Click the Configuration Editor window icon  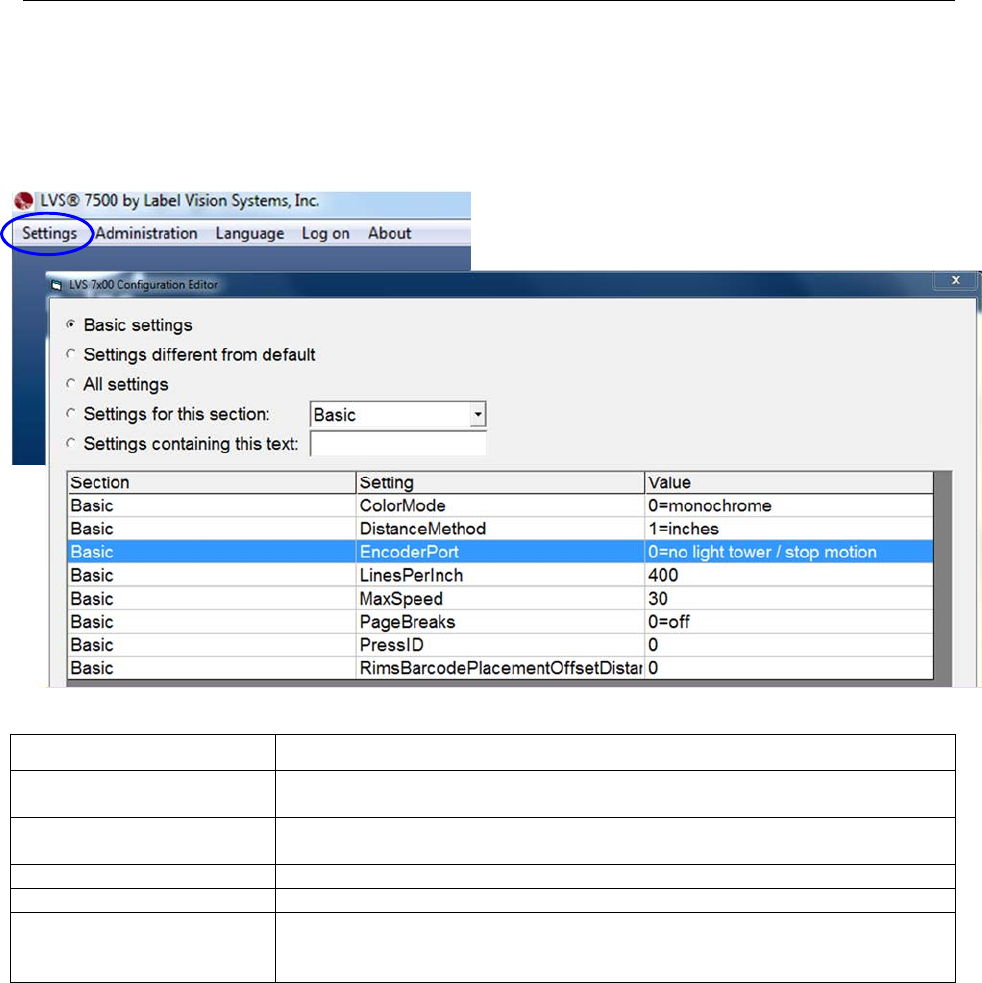click(x=56, y=285)
